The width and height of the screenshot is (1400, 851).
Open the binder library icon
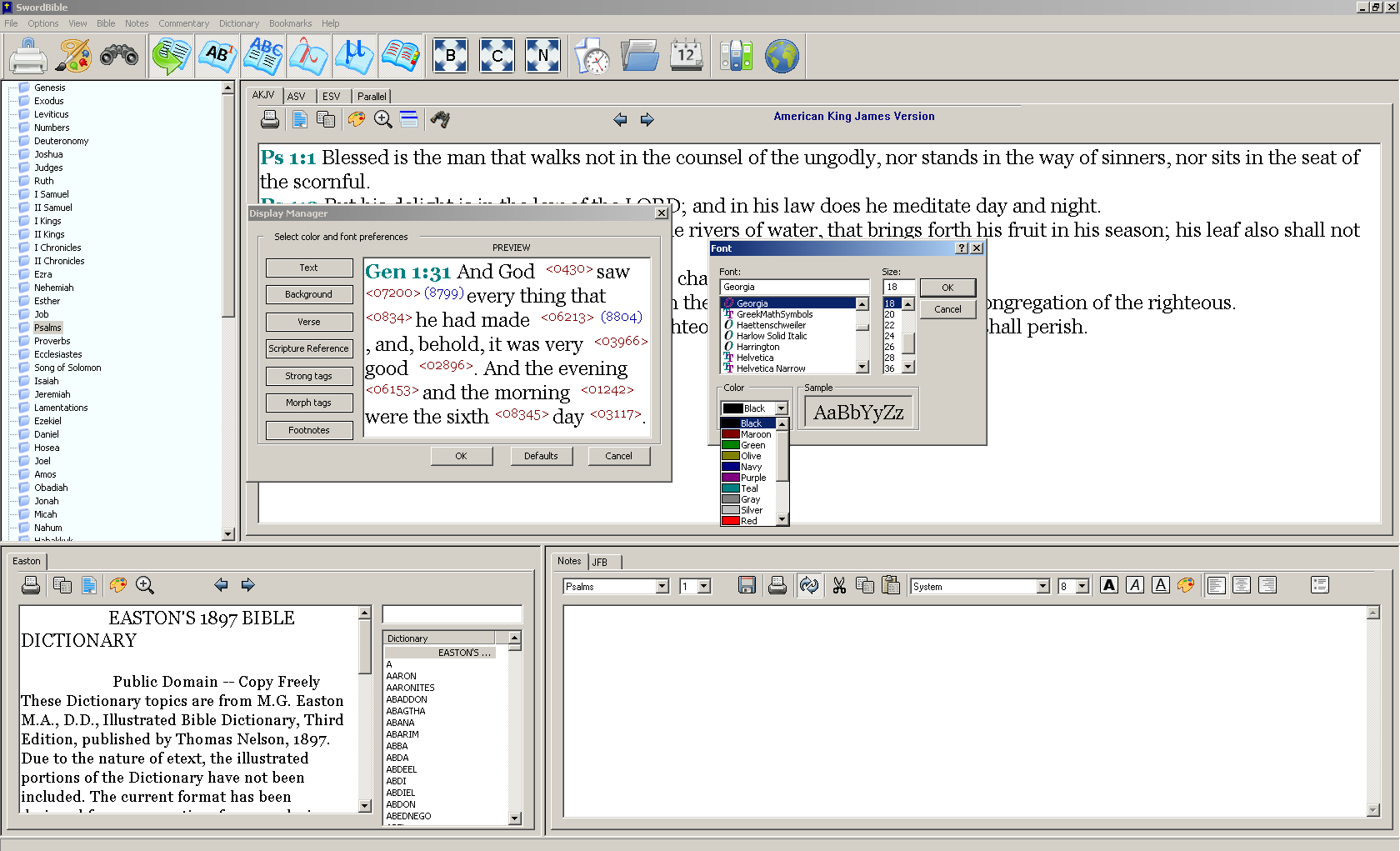point(736,56)
